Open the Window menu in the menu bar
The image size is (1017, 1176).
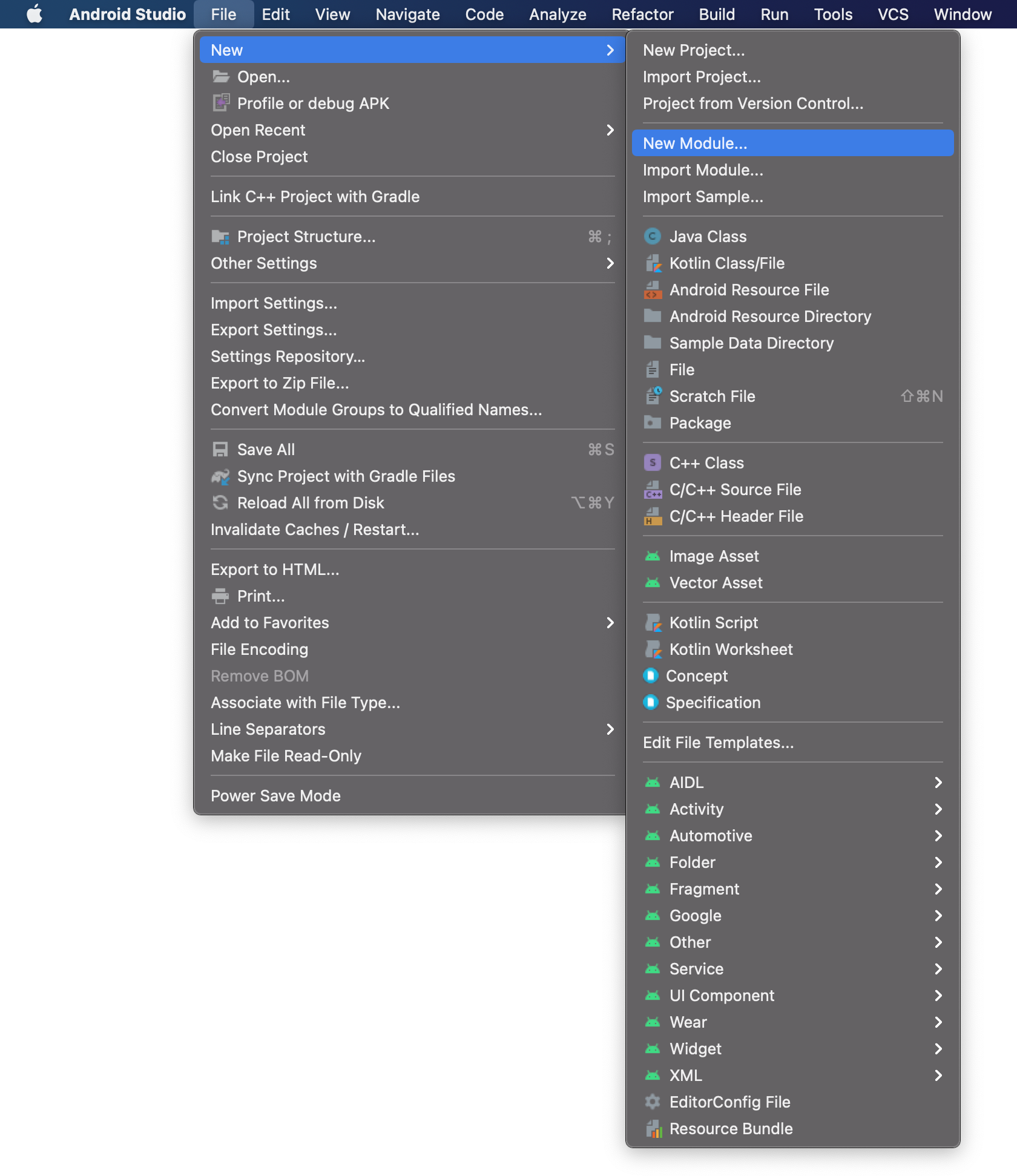point(963,14)
